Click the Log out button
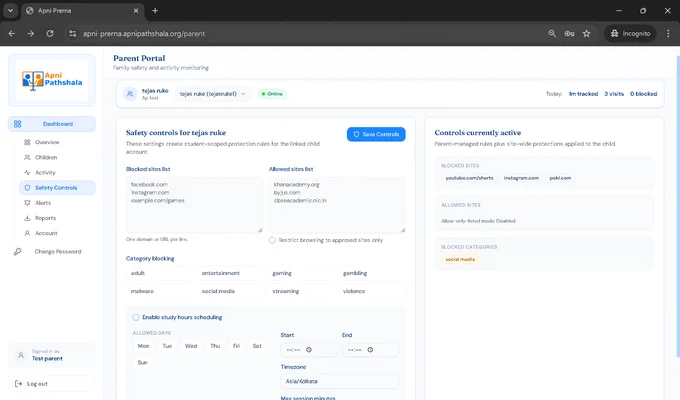The width and height of the screenshot is (680, 400). click(52, 384)
